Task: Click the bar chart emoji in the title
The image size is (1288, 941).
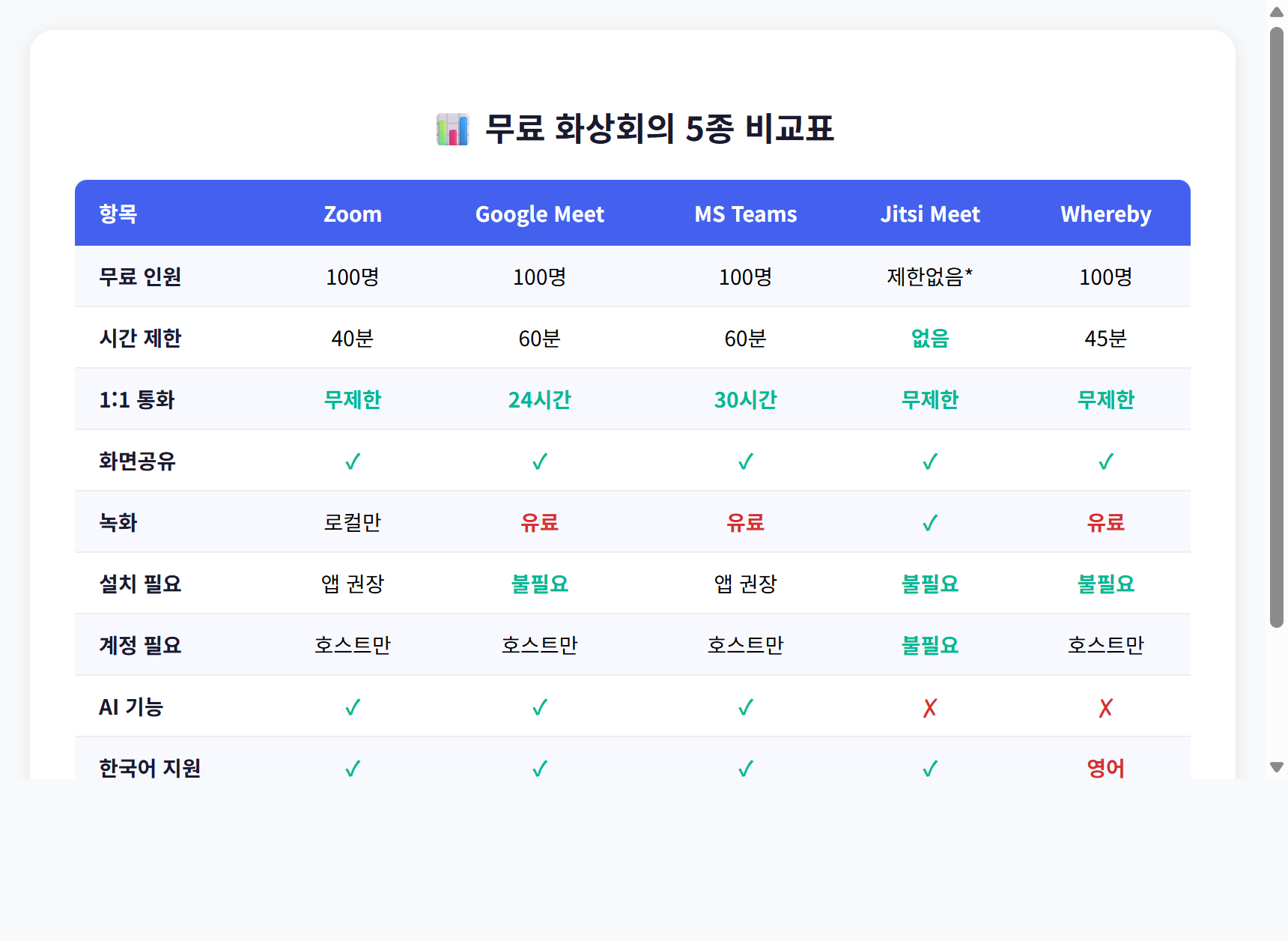Action: pyautogui.click(x=452, y=128)
